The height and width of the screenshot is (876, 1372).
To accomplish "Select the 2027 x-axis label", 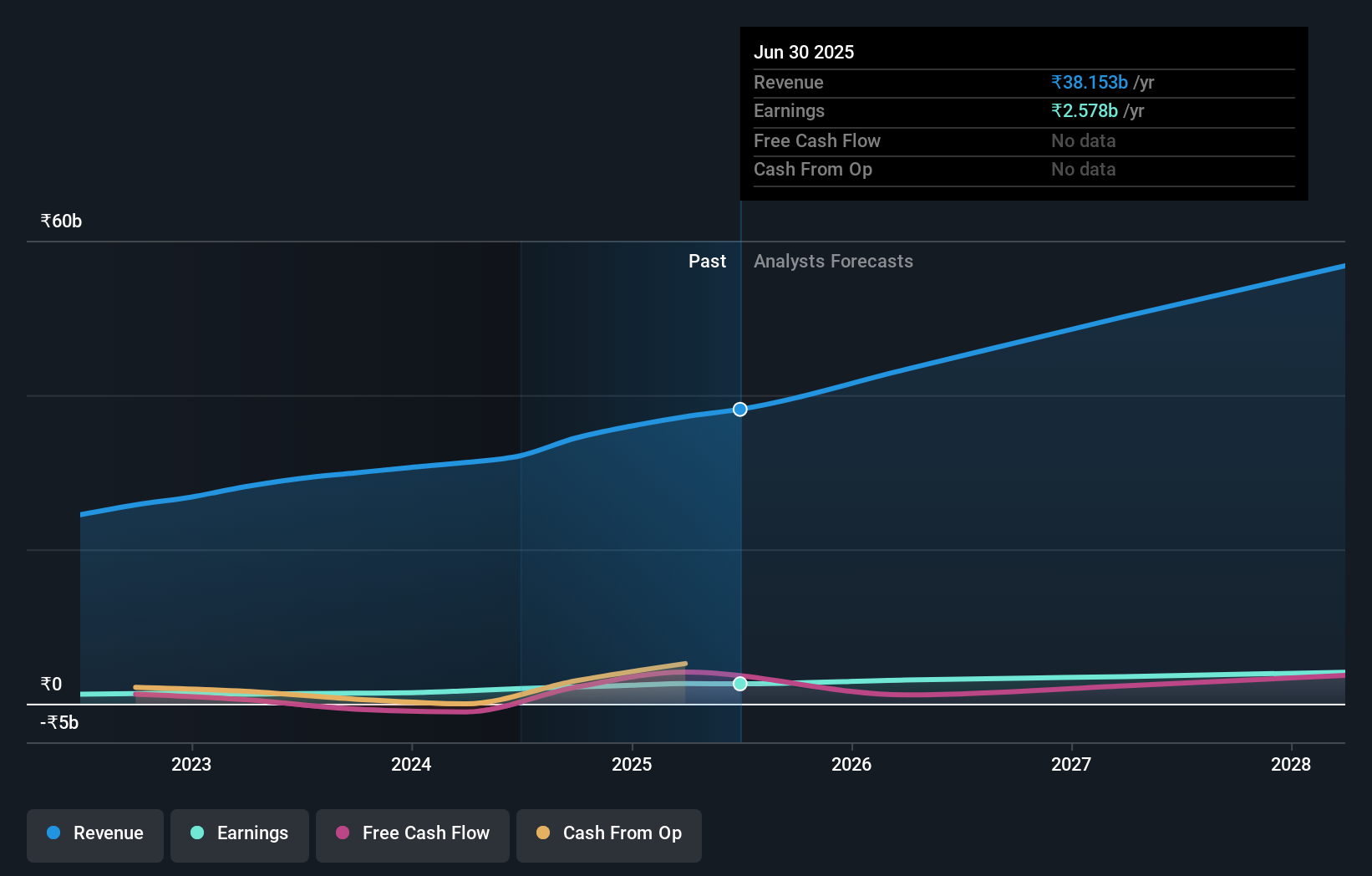I will [1071, 765].
